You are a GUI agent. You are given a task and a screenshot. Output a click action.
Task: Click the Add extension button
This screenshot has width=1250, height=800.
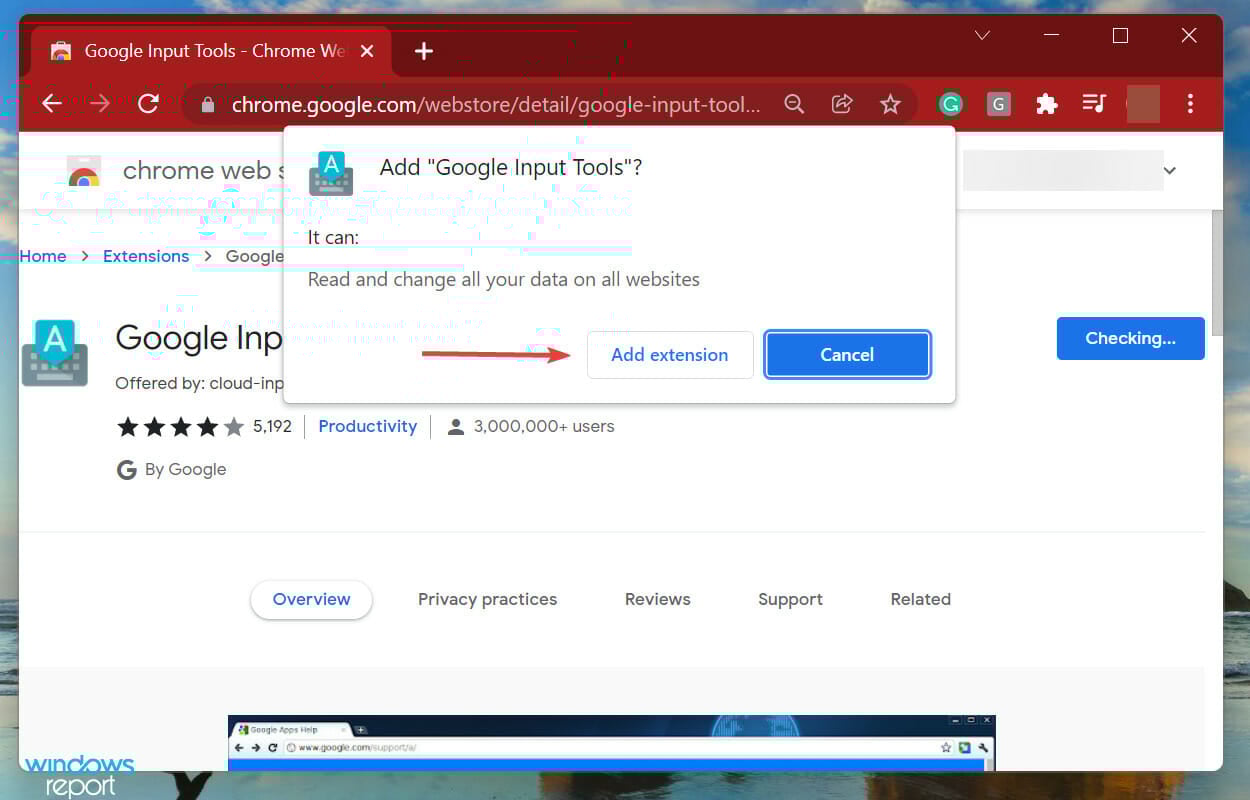click(x=669, y=355)
